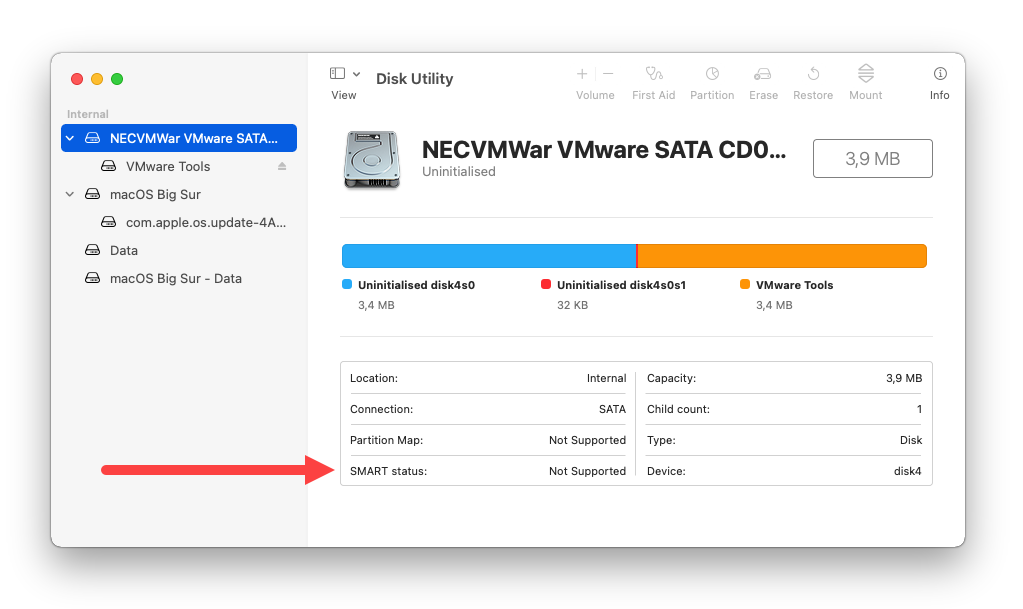Click the large hard disk image
Viewport: 1023px width, 609px height.
pyautogui.click(x=371, y=160)
